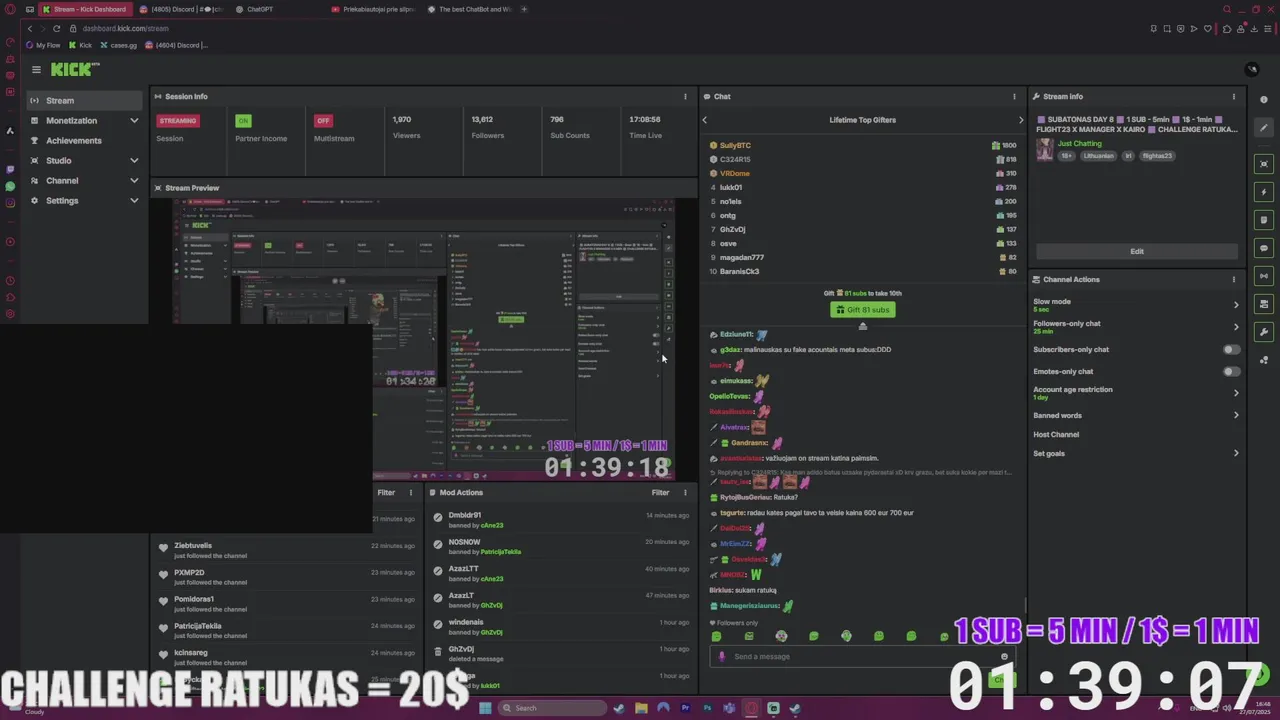Open Premiere Pro from the taskbar
The image size is (1280, 720).
[685, 708]
